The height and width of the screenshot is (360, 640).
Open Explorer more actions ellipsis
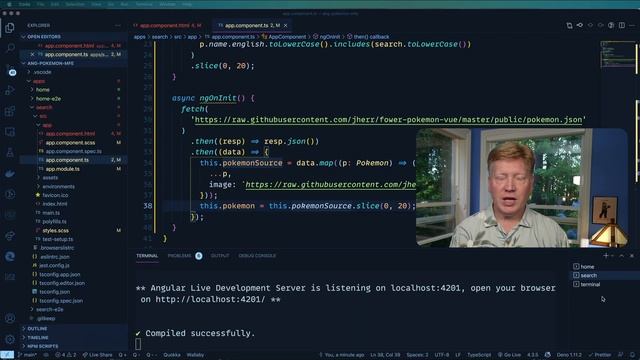pos(118,25)
